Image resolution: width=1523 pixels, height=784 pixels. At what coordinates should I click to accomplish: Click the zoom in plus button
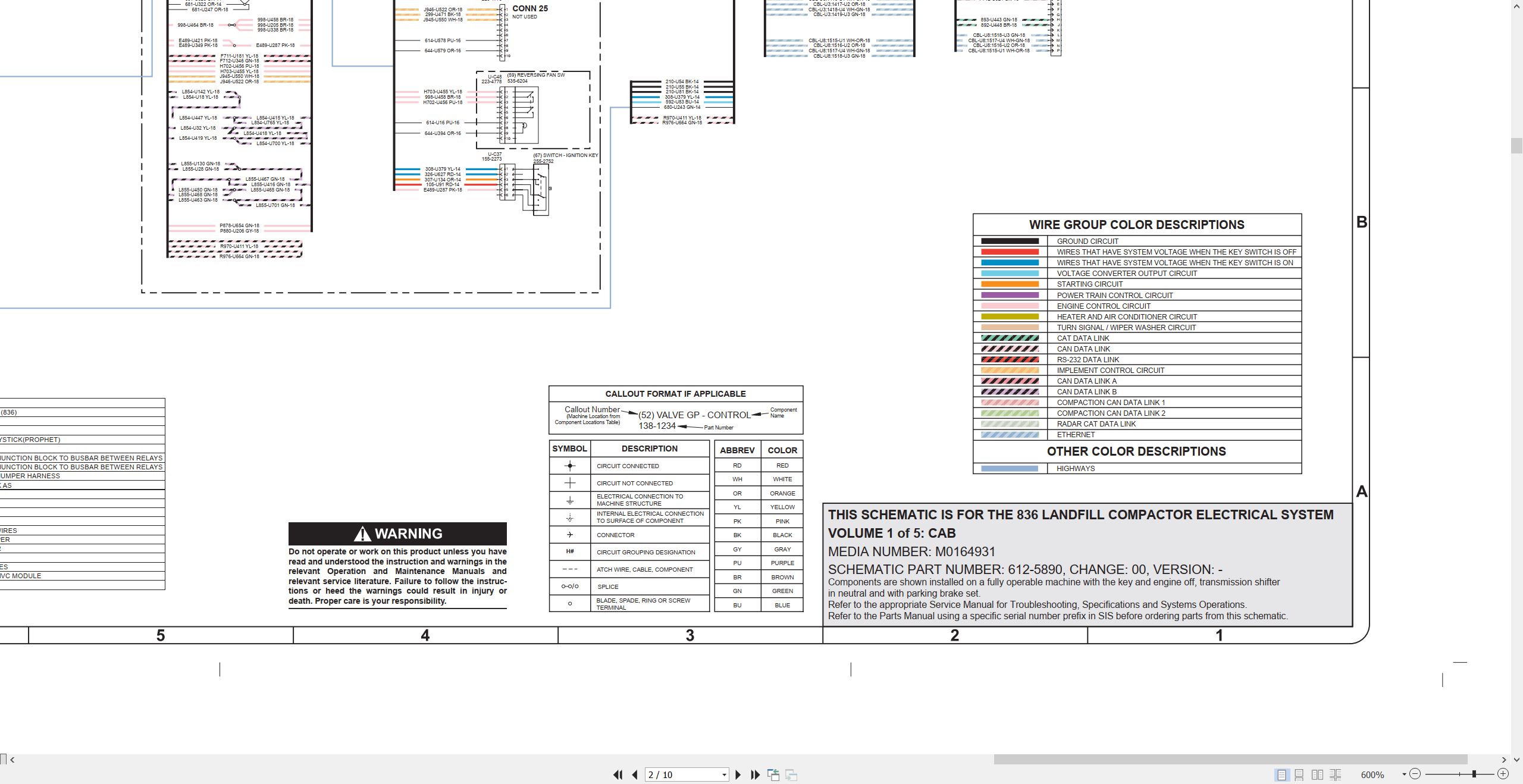(1503, 774)
